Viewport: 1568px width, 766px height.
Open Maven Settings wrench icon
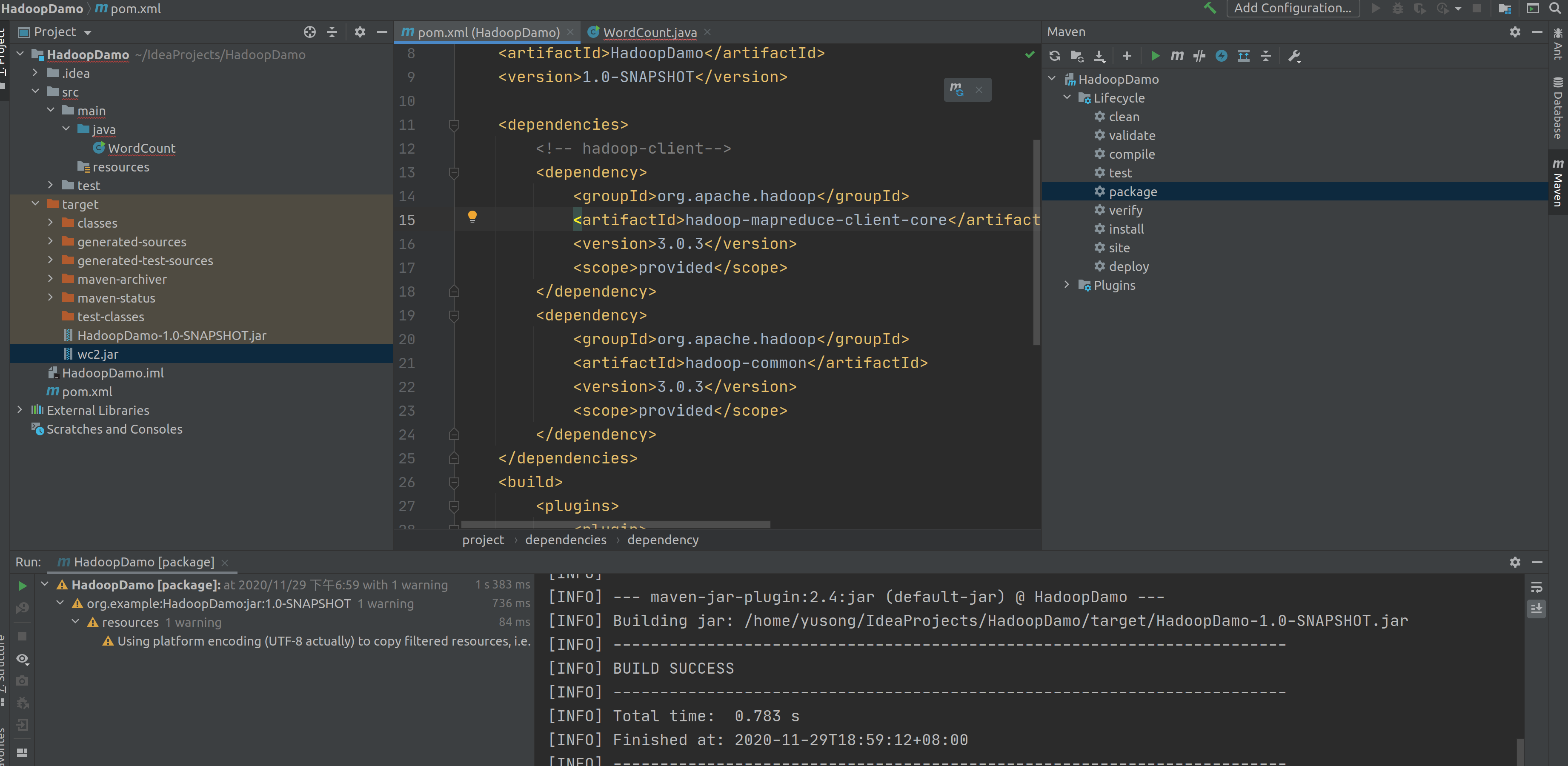[x=1294, y=56]
